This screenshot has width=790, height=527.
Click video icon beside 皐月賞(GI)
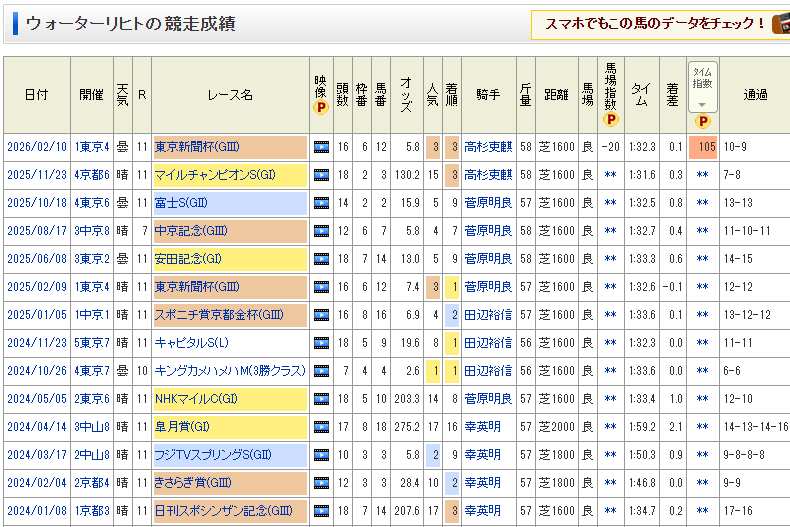click(320, 427)
